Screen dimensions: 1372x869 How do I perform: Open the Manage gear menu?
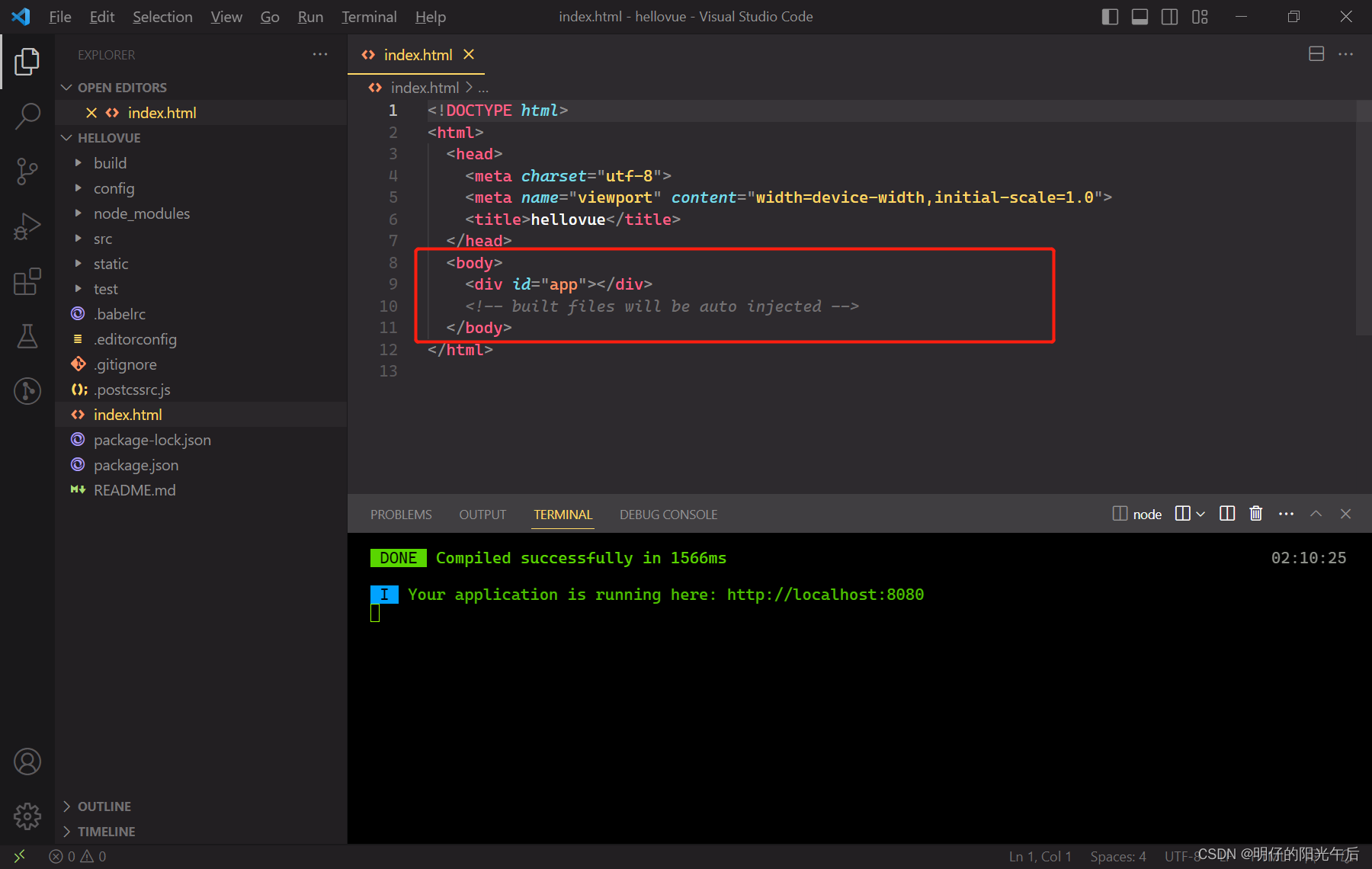27,816
